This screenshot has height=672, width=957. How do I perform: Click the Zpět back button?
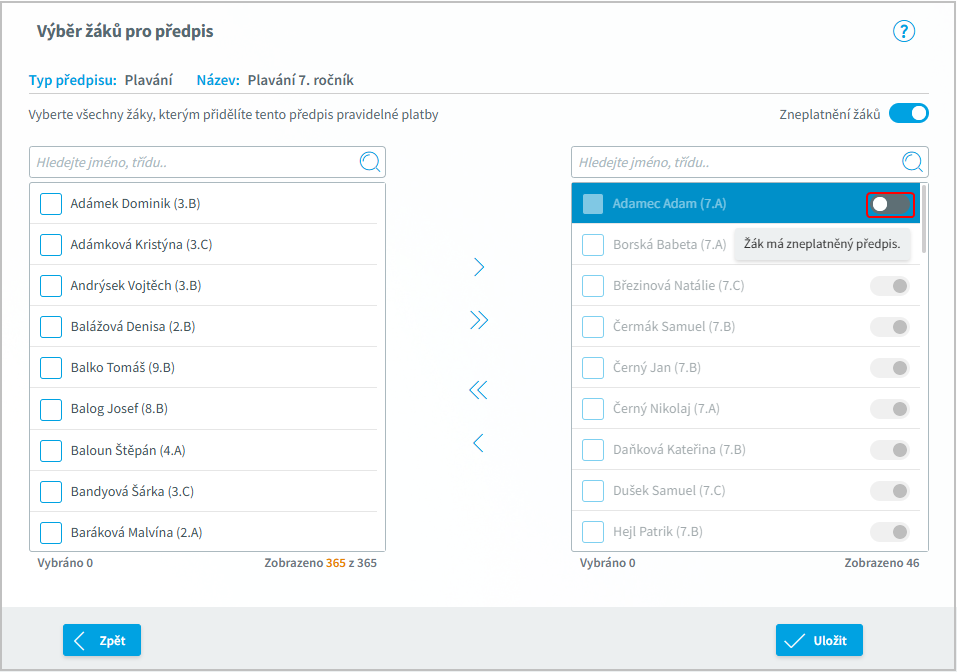point(102,640)
